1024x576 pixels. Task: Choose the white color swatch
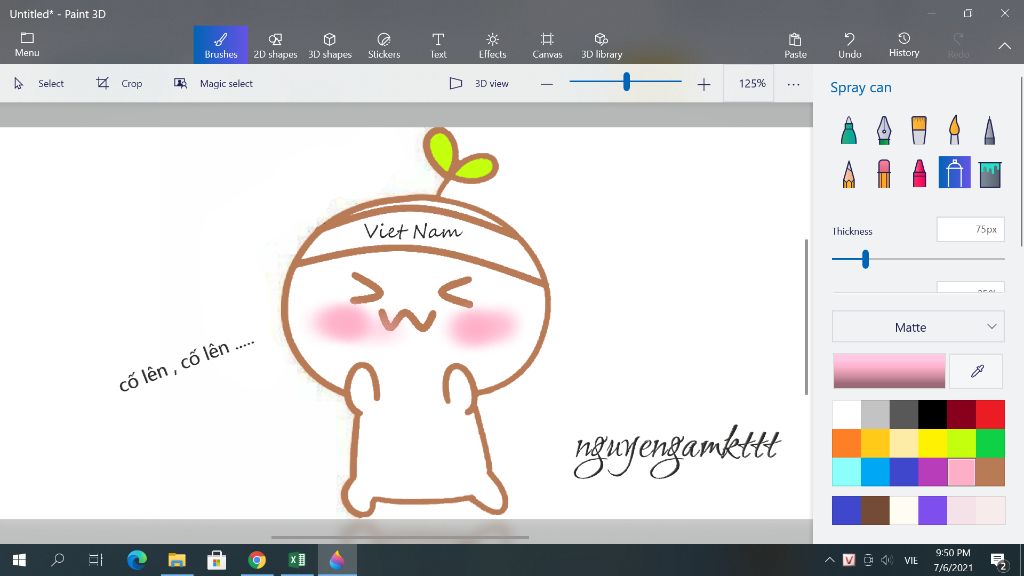tap(846, 414)
